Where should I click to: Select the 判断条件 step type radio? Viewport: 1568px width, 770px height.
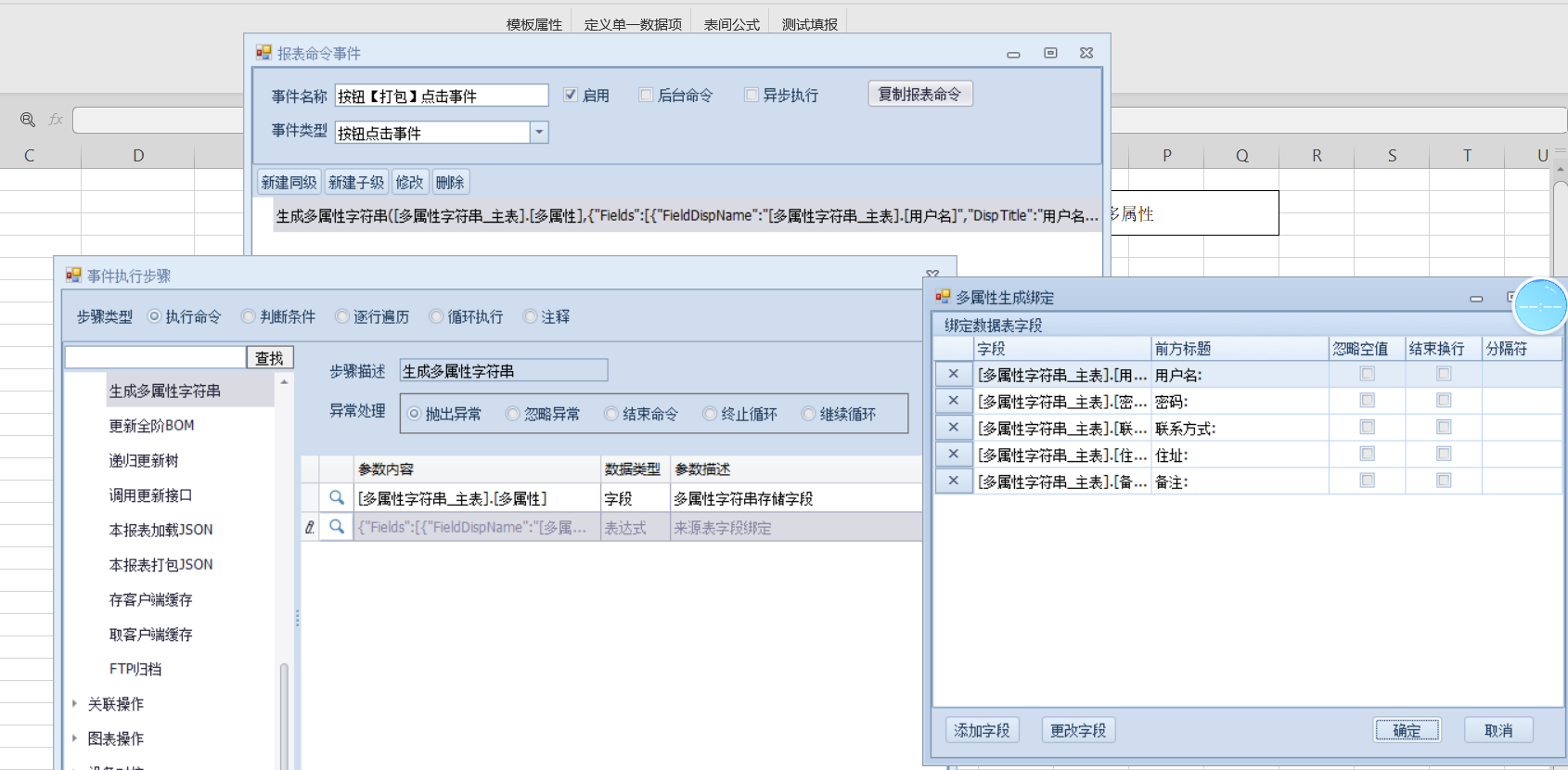[x=249, y=316]
